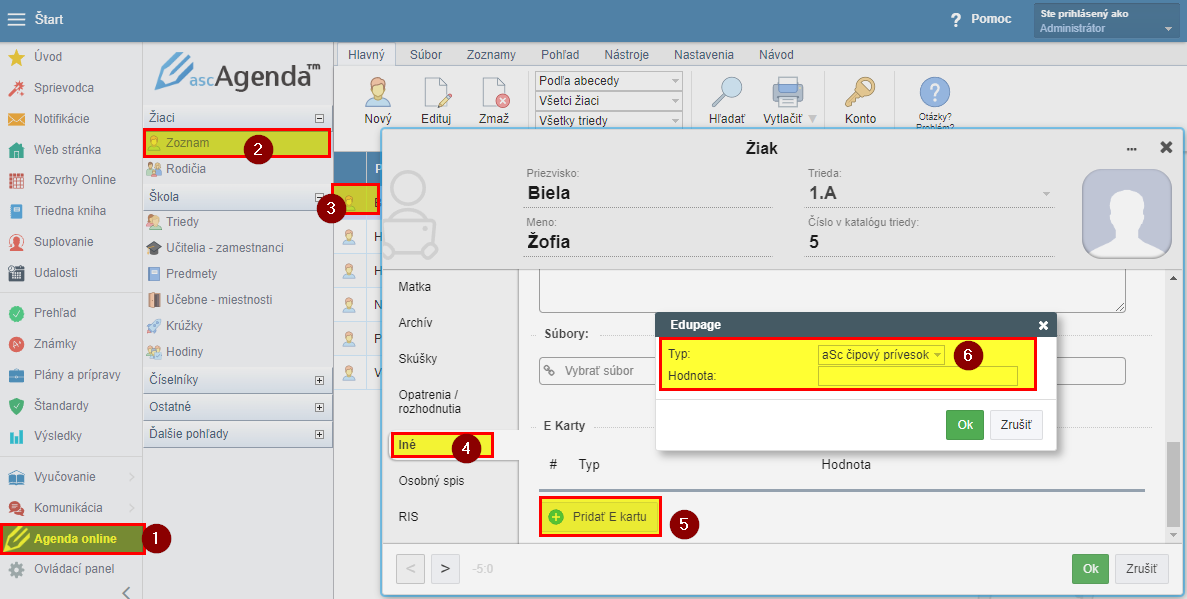Expand the Ďalšie pohľady section

click(319, 435)
